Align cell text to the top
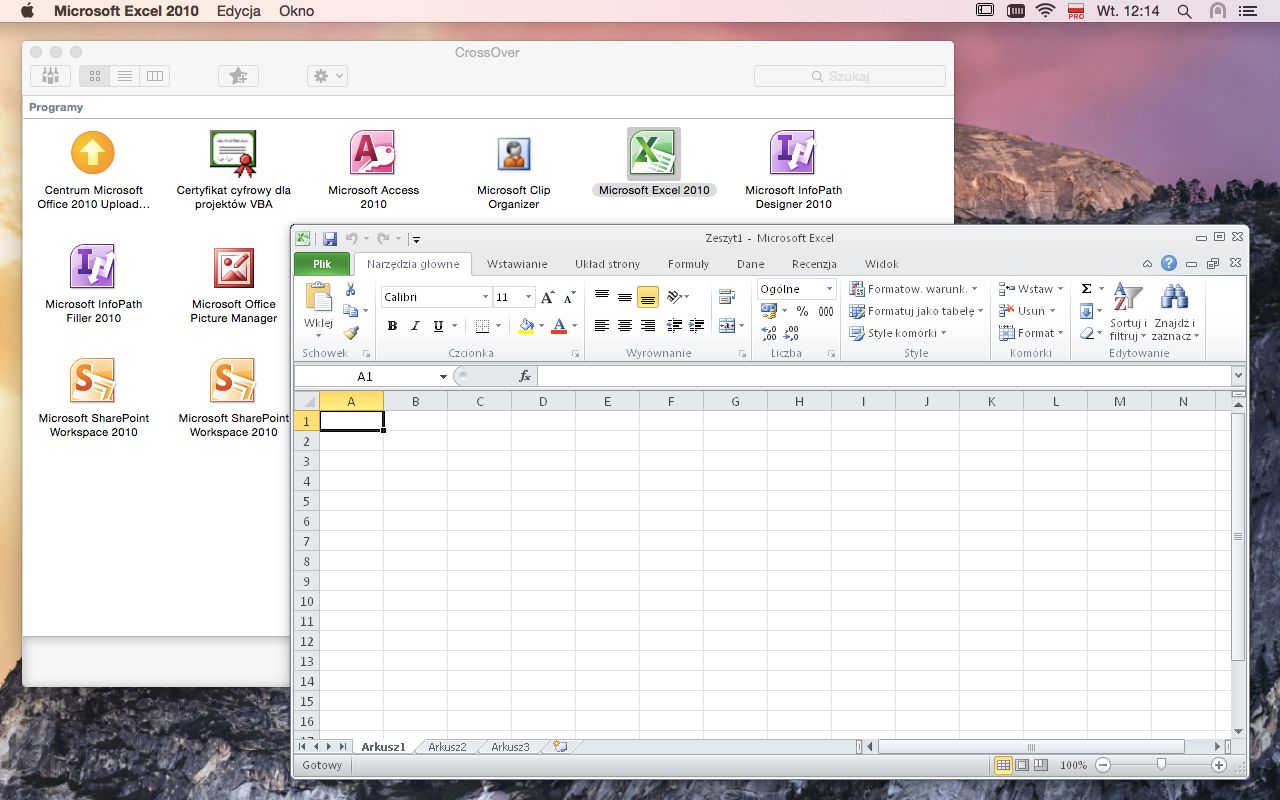1280x800 pixels. pyautogui.click(x=602, y=297)
